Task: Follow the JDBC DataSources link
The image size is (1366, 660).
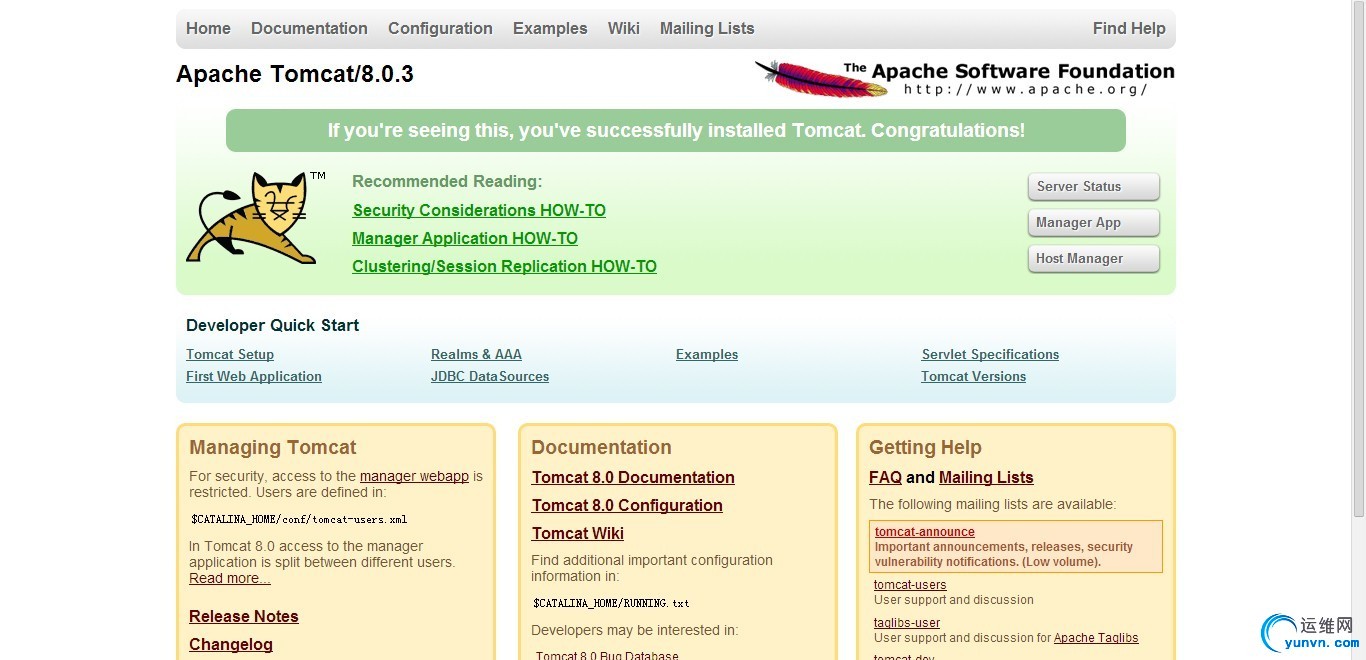Action: coord(490,376)
